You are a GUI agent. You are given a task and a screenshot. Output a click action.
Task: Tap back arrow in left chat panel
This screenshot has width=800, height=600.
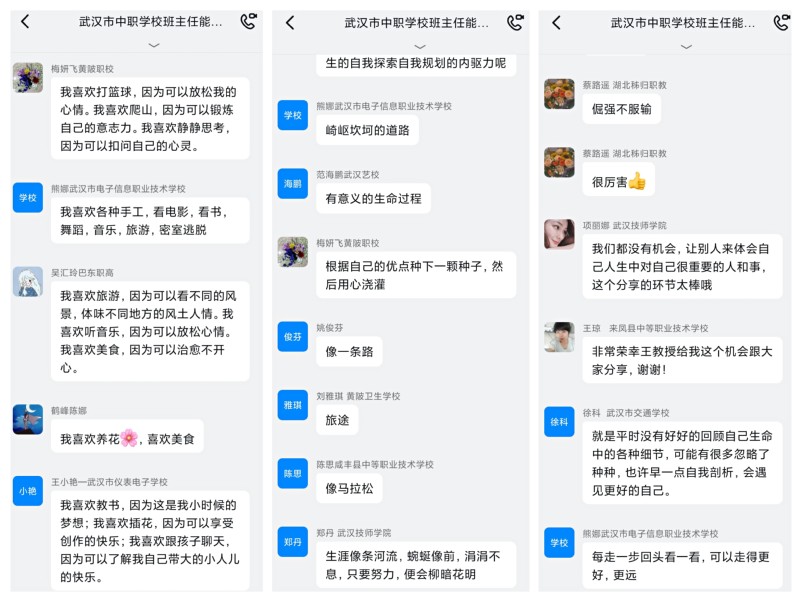pos(25,21)
